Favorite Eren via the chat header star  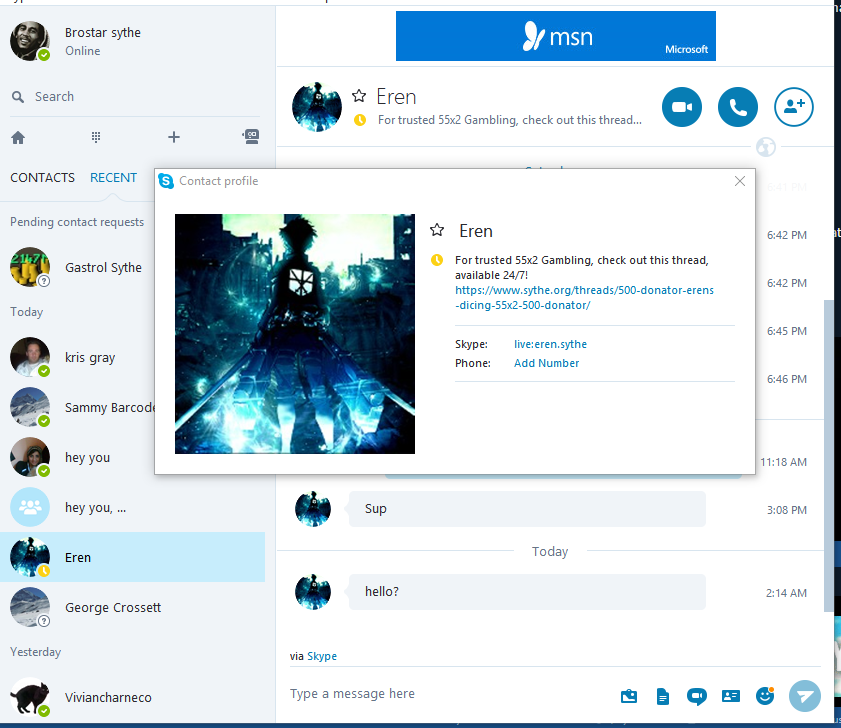pyautogui.click(x=359, y=96)
